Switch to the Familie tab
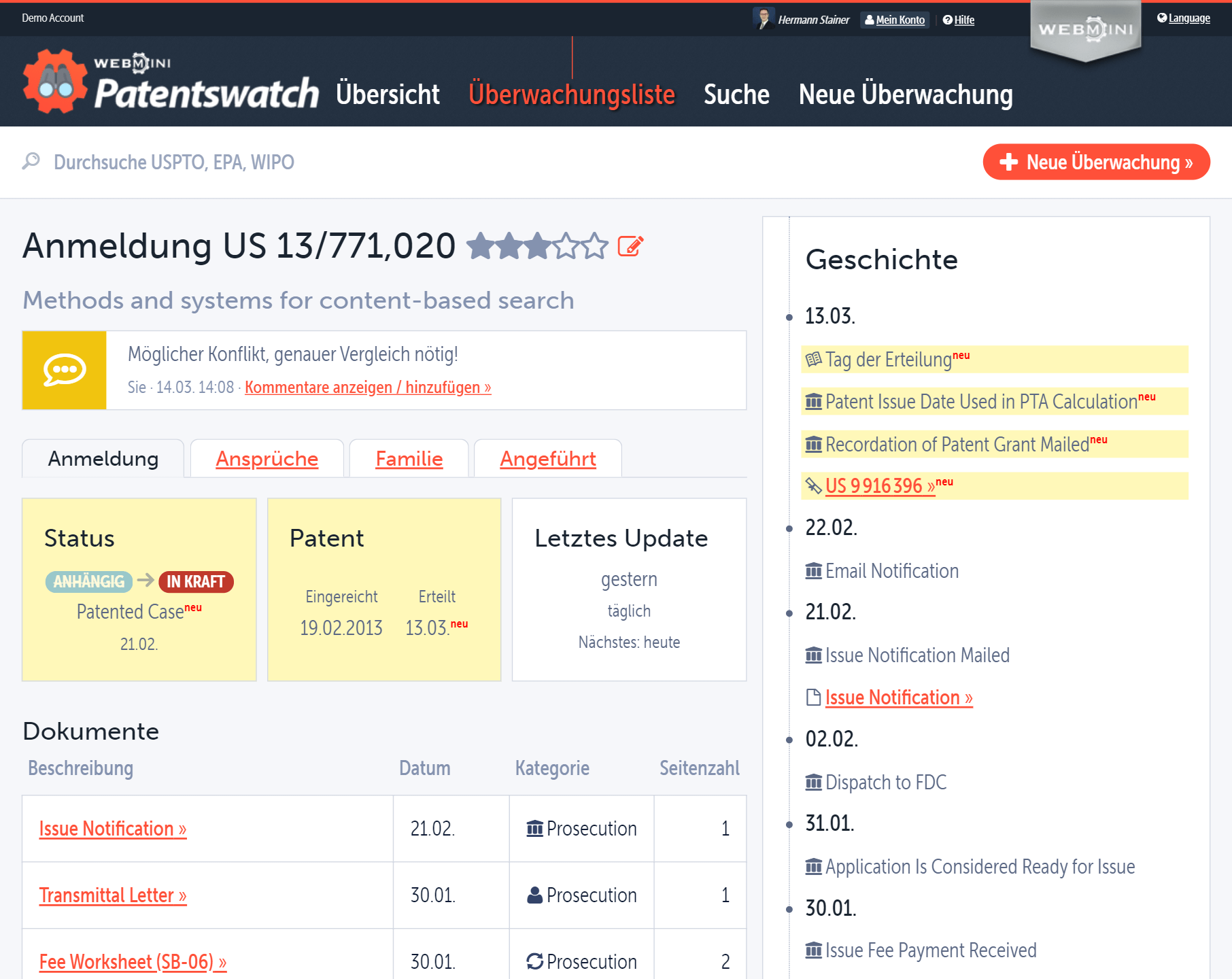The width and height of the screenshot is (1232, 979). pos(409,459)
